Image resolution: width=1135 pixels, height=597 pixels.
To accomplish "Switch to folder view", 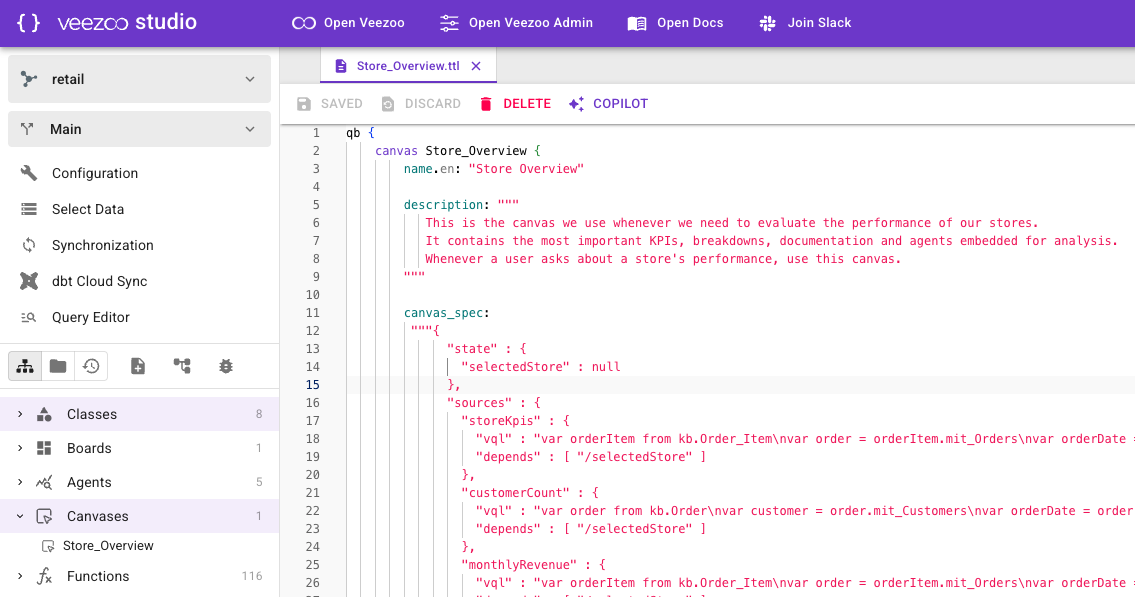I will [x=58, y=366].
